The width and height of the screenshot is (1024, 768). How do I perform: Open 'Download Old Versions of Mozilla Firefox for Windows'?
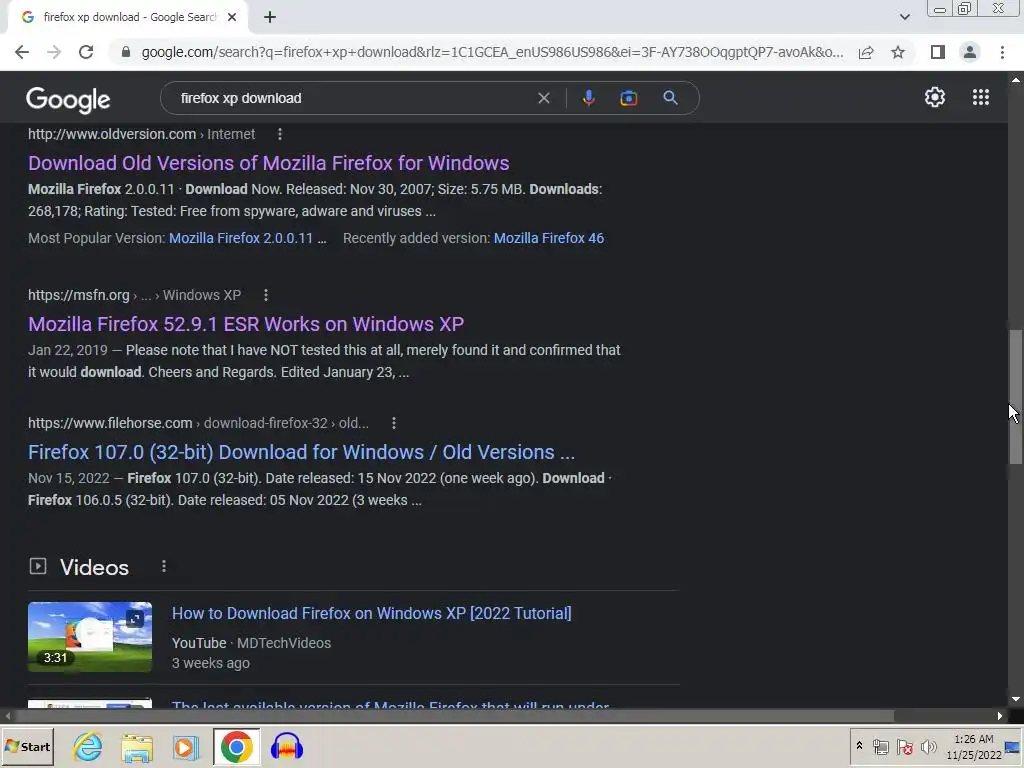tap(268, 163)
